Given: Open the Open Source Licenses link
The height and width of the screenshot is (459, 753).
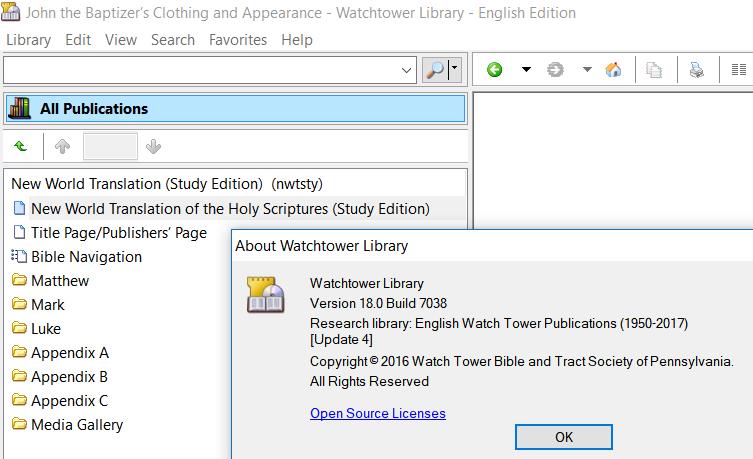Looking at the screenshot, I should tap(378, 413).
